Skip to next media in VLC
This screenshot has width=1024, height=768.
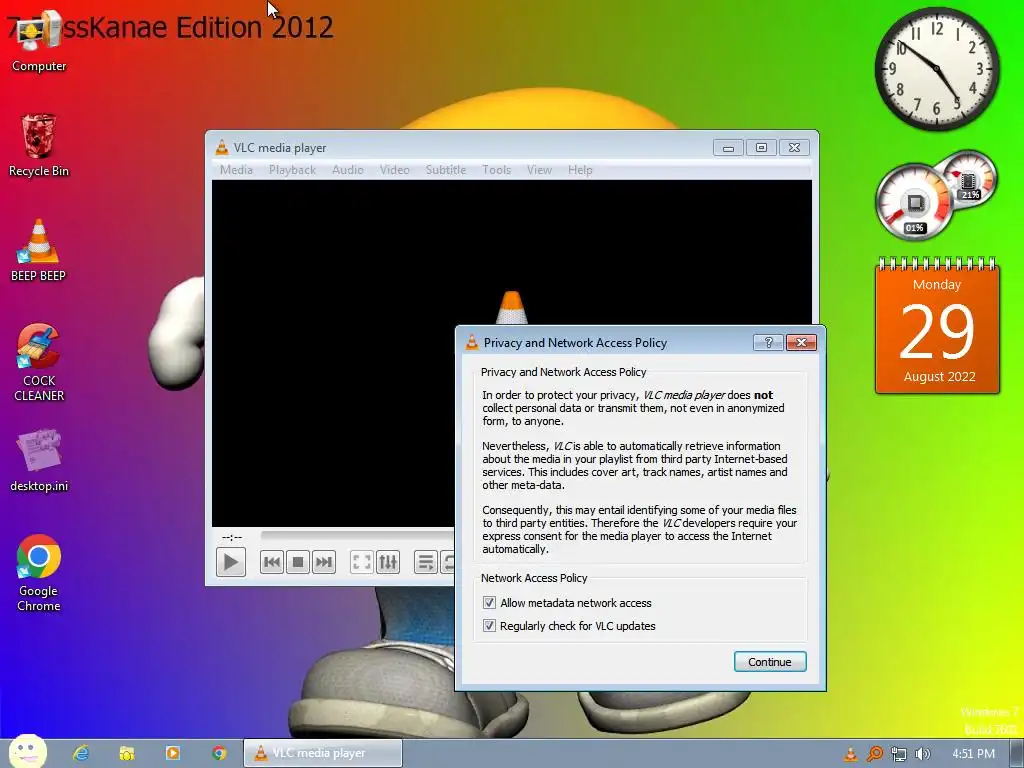tap(324, 562)
